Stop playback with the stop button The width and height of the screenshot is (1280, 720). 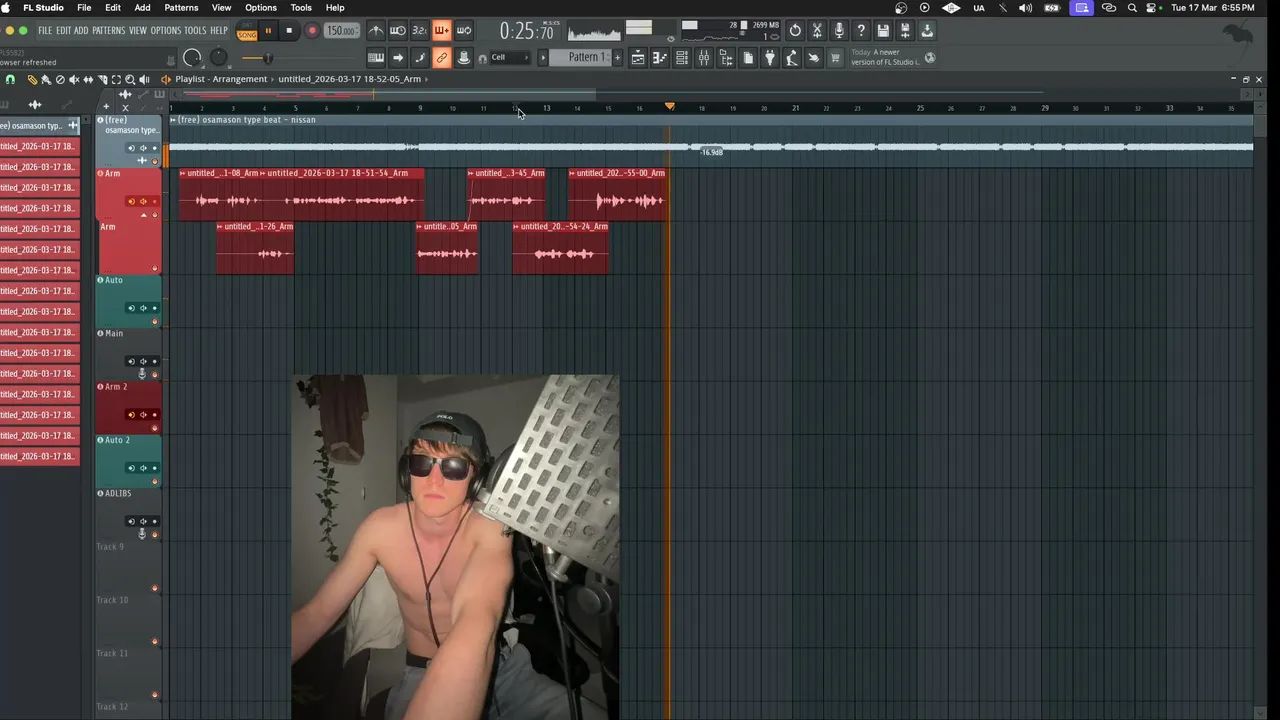tap(289, 31)
